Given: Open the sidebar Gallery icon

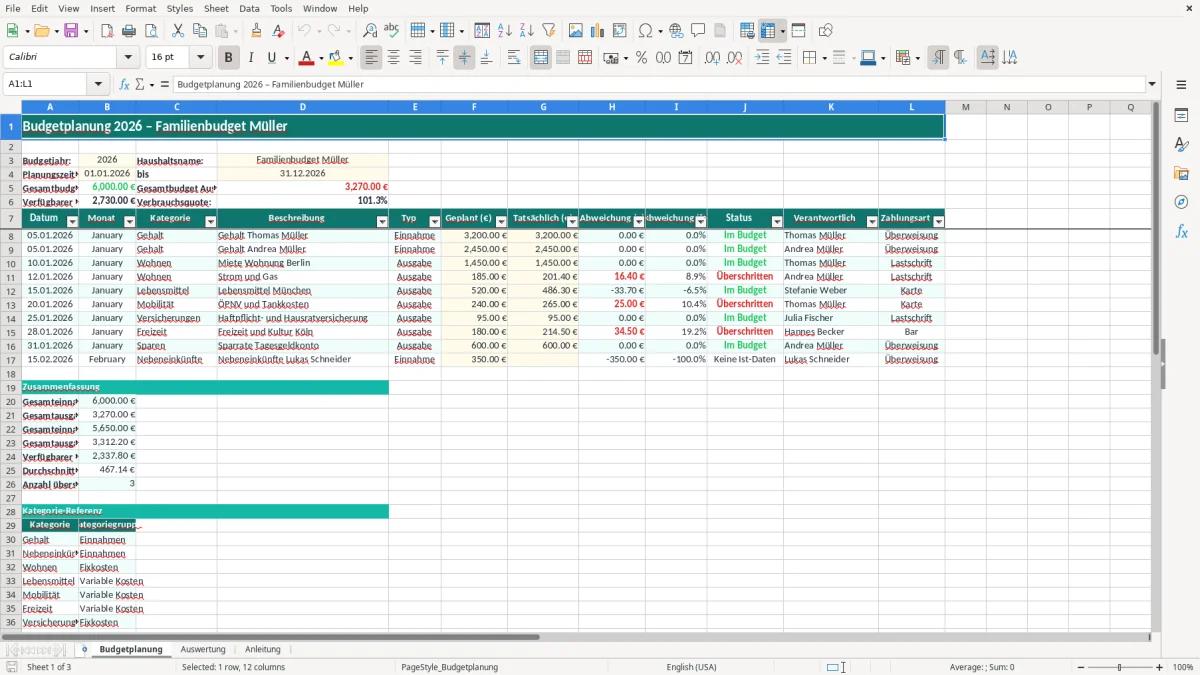Looking at the screenshot, I should 1181,173.
